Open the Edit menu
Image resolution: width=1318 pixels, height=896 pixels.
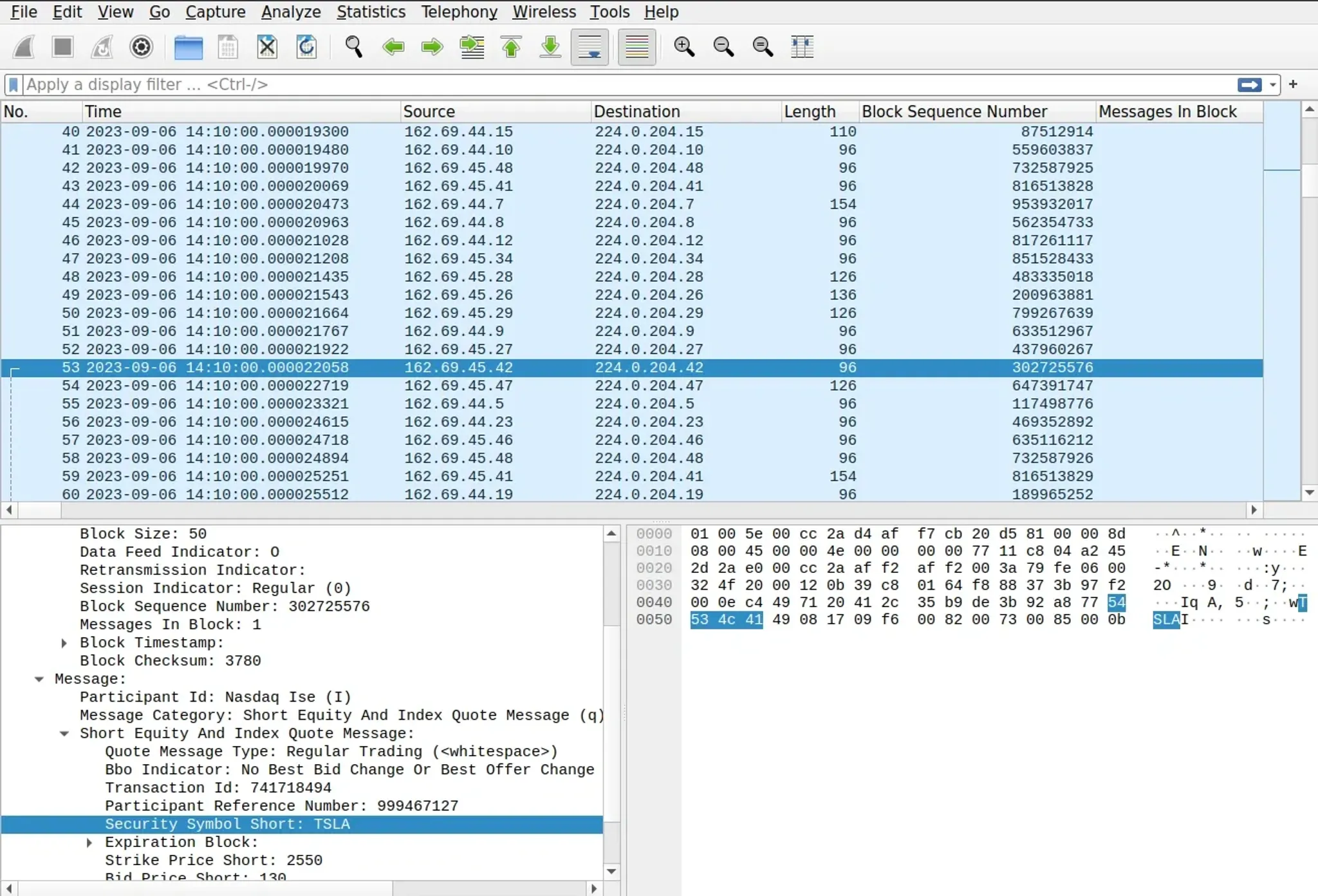[x=68, y=12]
